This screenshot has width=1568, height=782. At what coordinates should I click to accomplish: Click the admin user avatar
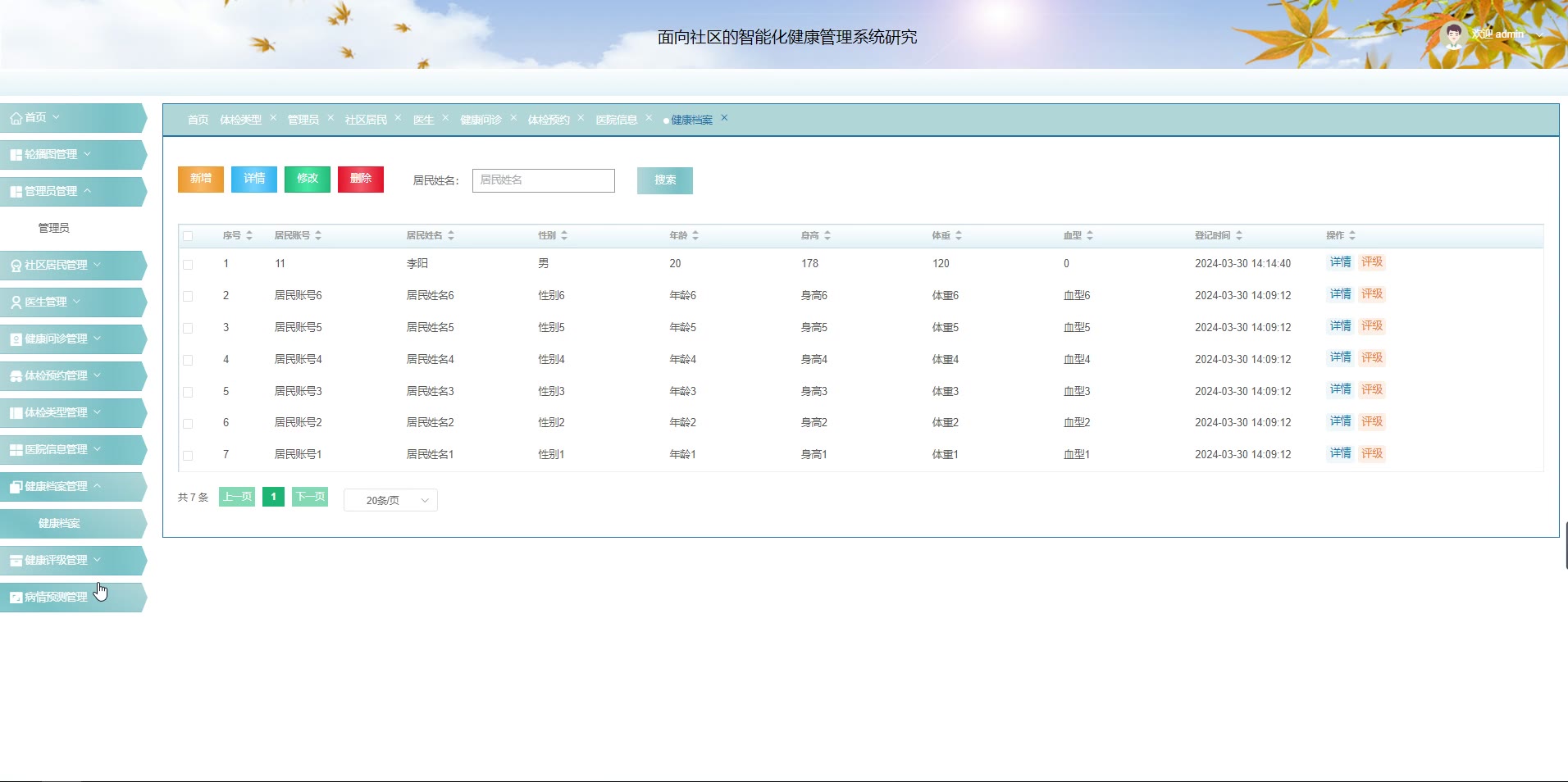(x=1453, y=35)
